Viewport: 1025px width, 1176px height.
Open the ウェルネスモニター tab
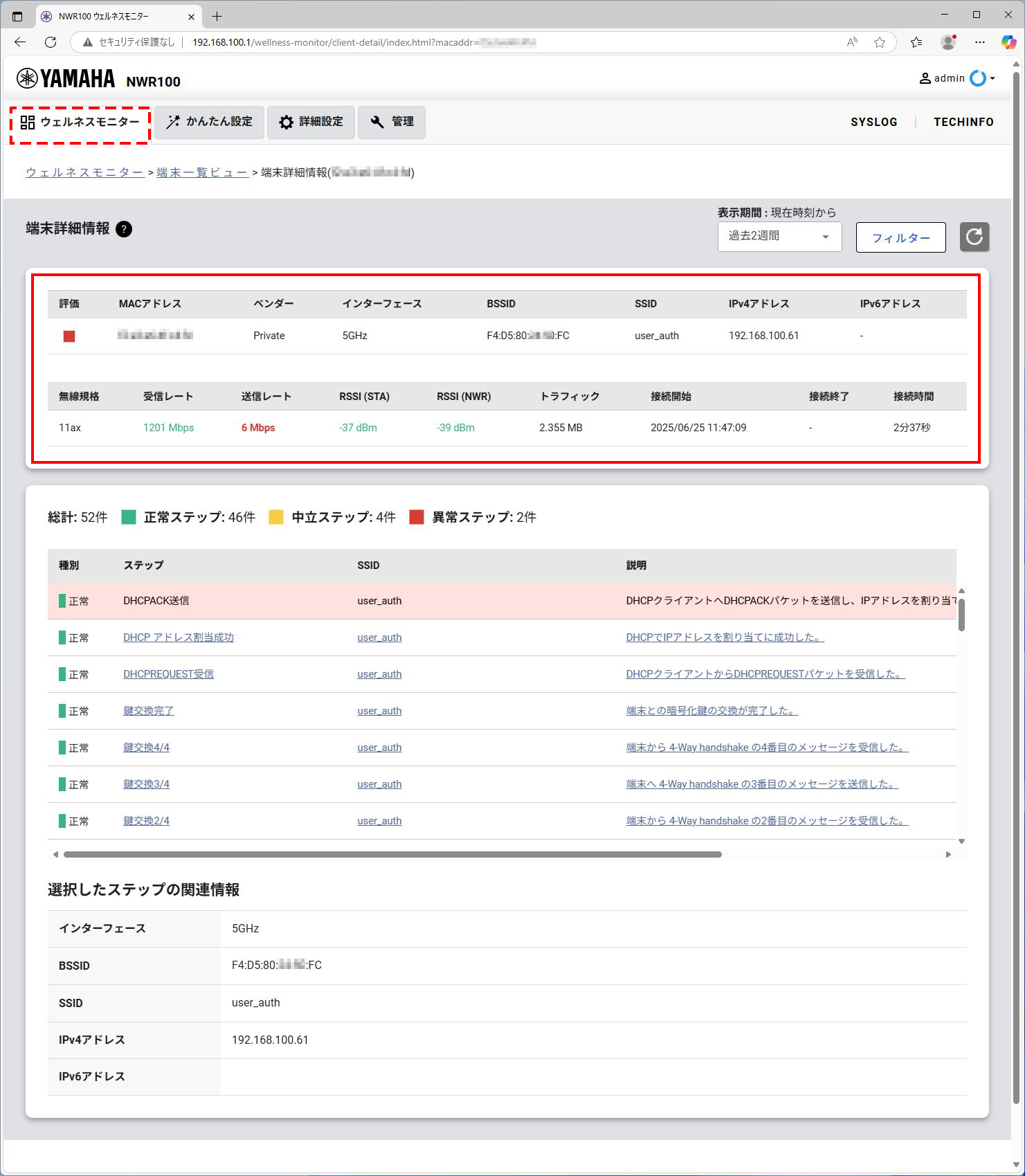click(80, 123)
